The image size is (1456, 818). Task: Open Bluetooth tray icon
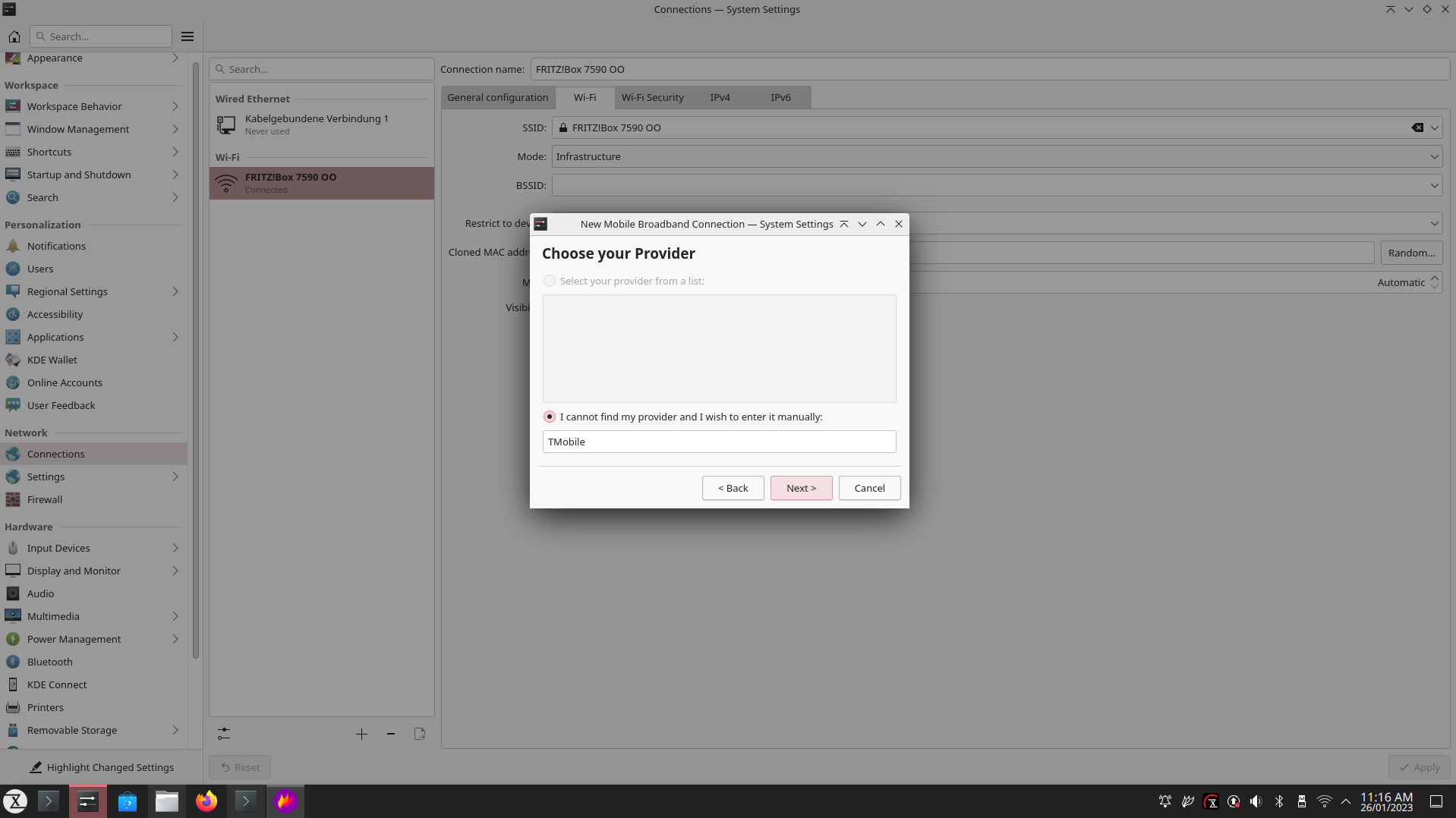pos(1278,801)
